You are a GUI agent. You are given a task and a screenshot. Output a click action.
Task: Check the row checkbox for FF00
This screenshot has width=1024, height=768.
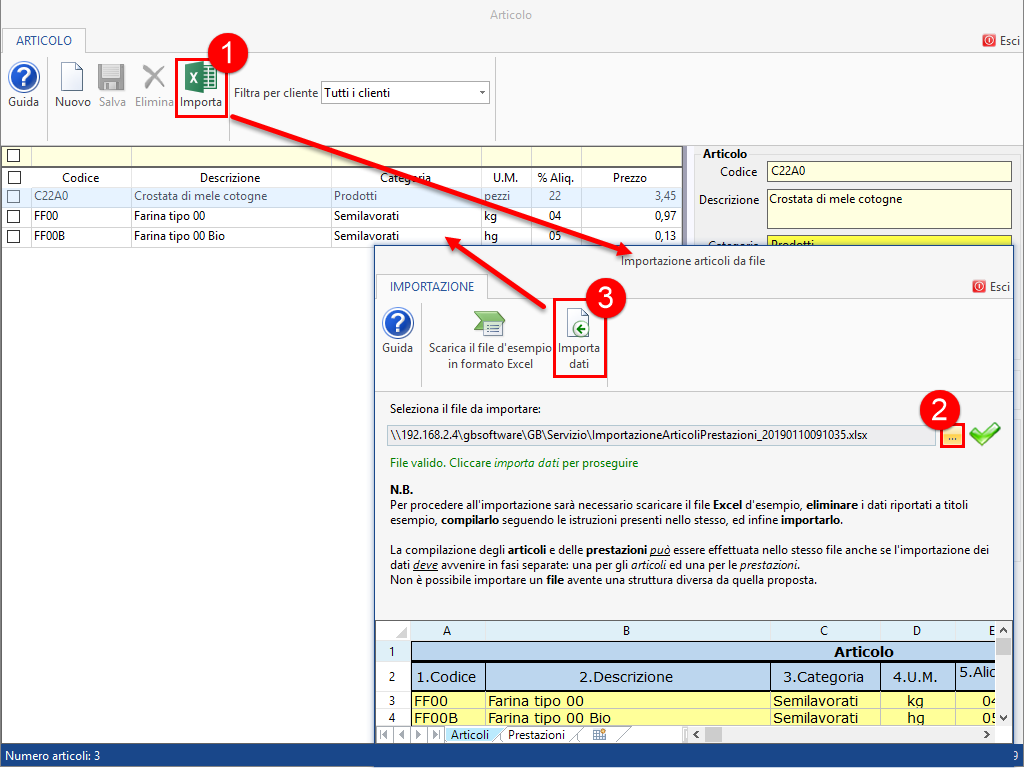point(14,216)
